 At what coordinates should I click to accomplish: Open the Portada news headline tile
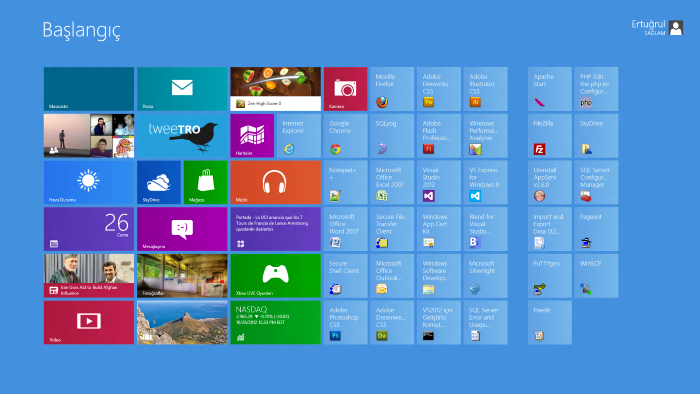click(275, 229)
